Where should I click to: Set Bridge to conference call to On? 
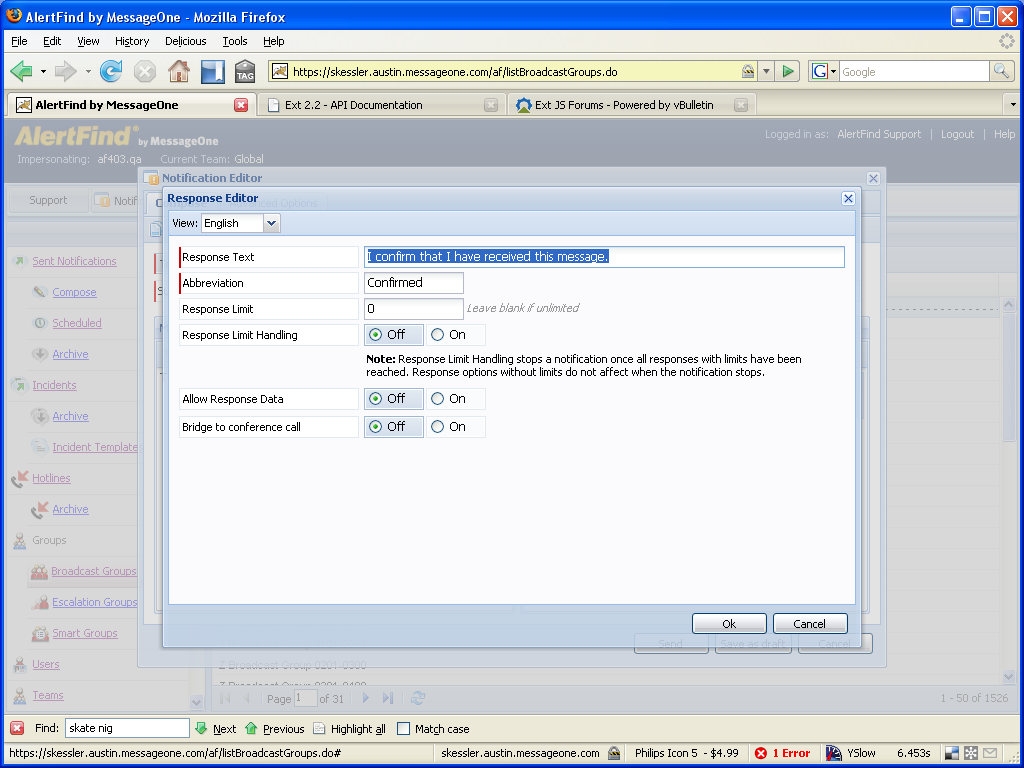tap(438, 426)
